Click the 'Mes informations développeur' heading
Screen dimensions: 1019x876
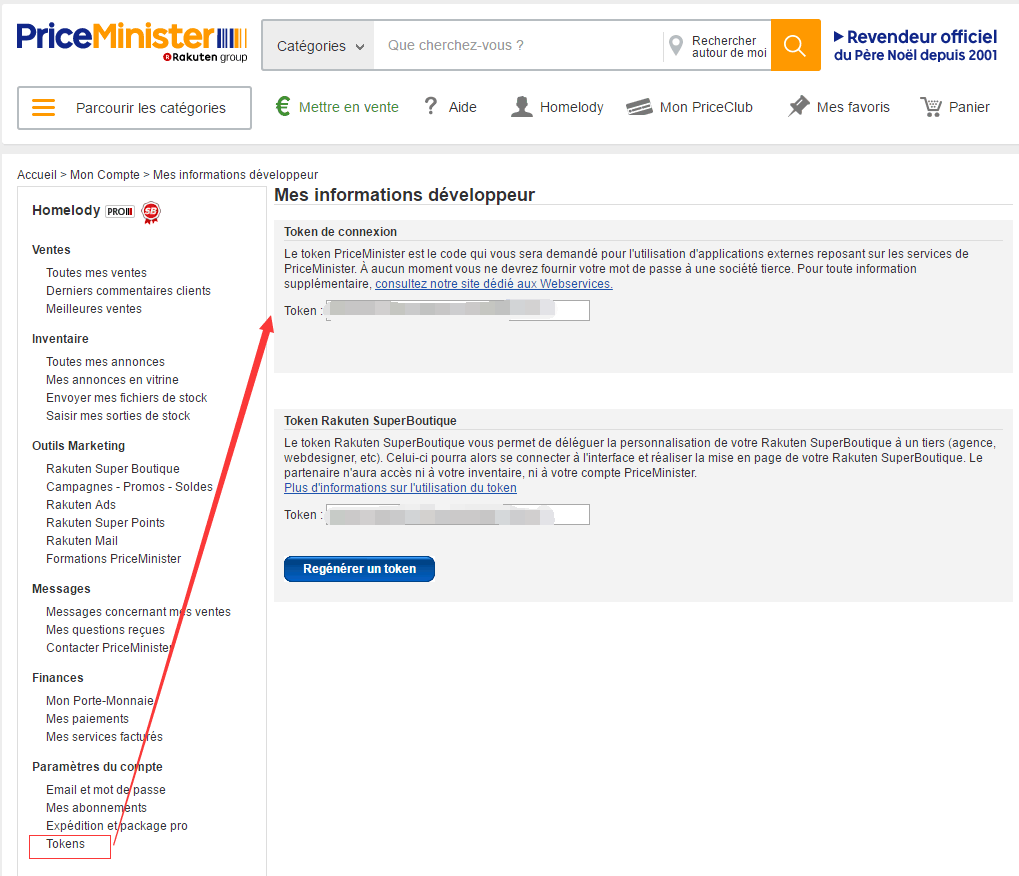point(404,195)
